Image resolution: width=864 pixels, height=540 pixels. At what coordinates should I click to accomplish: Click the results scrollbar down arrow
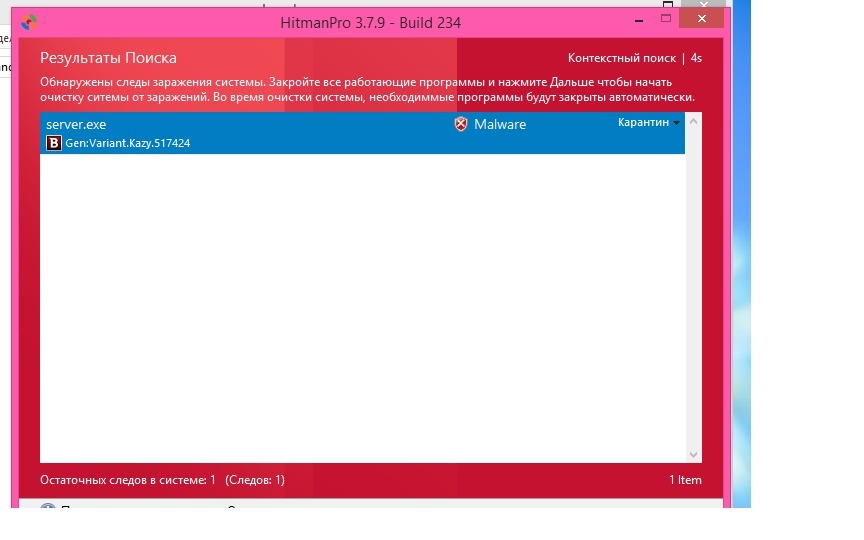693,455
